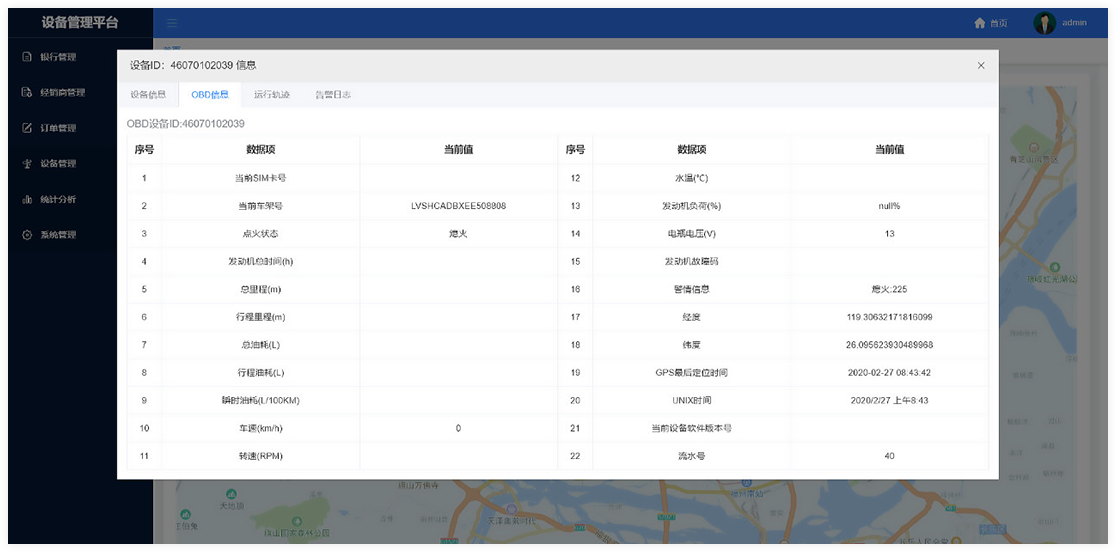Click the 统计分析 bar chart icon
This screenshot has height=552, width=1116.
pos(27,199)
